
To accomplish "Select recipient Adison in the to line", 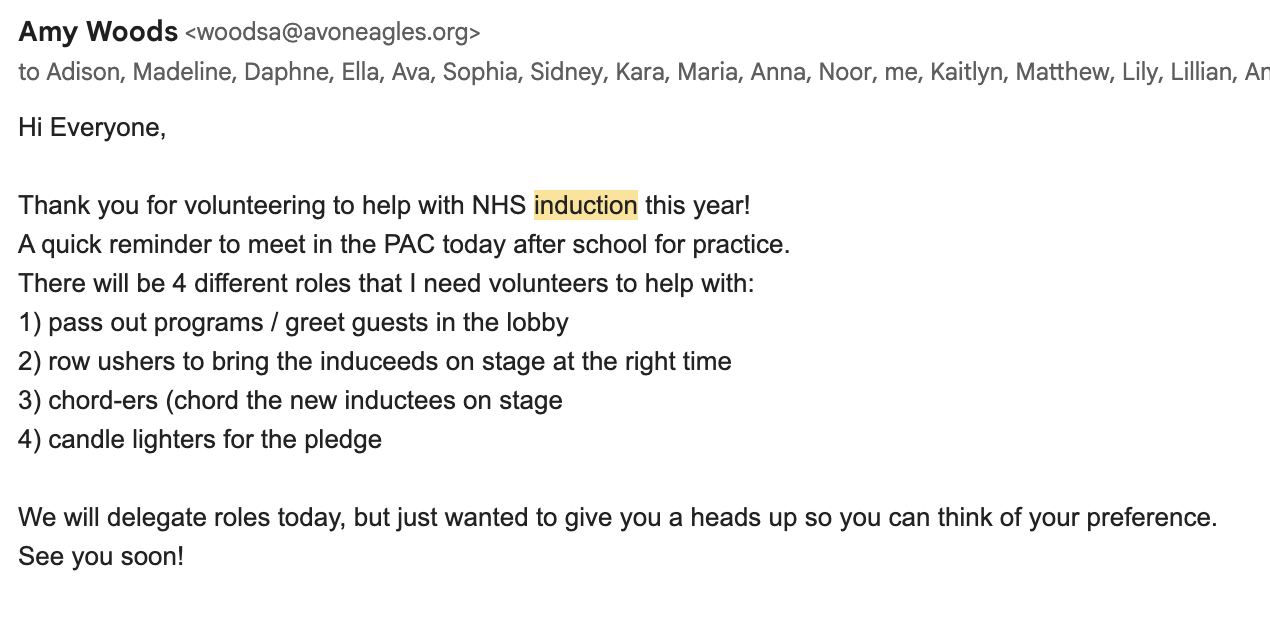I will [82, 72].
